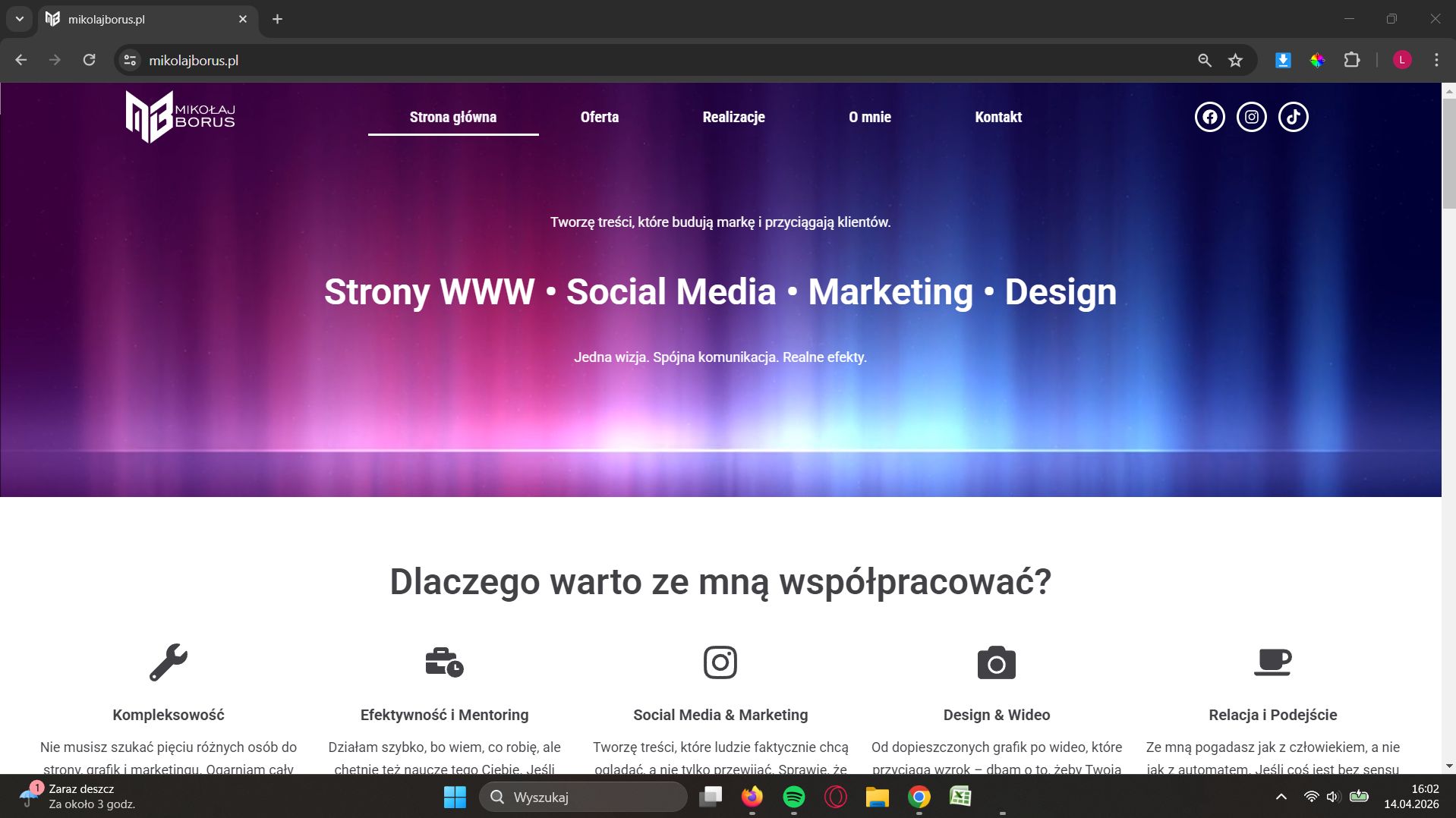Image resolution: width=1456 pixels, height=818 pixels.
Task: Click the Instagram icon above Social Media & Marketing
Action: point(720,662)
